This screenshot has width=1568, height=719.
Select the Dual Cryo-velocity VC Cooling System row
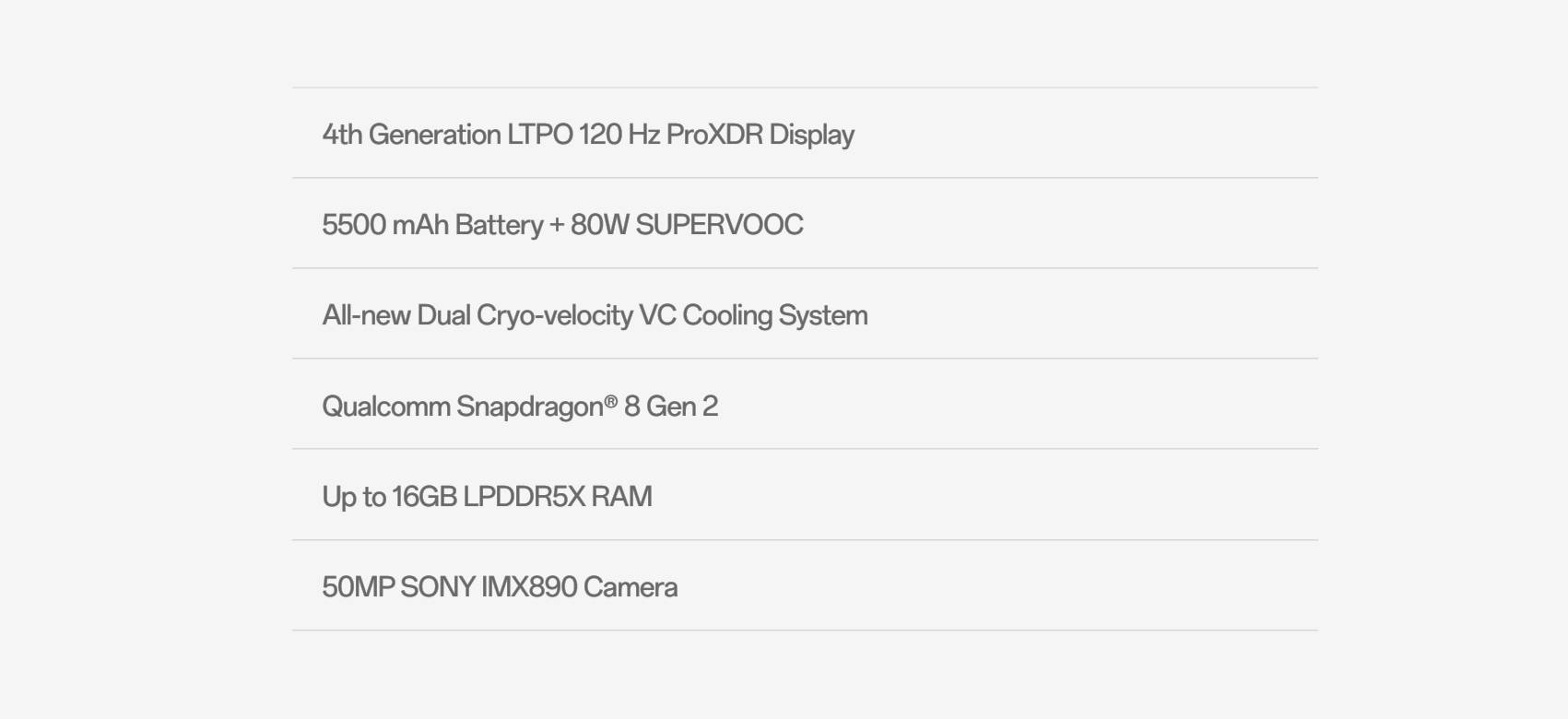click(805, 314)
